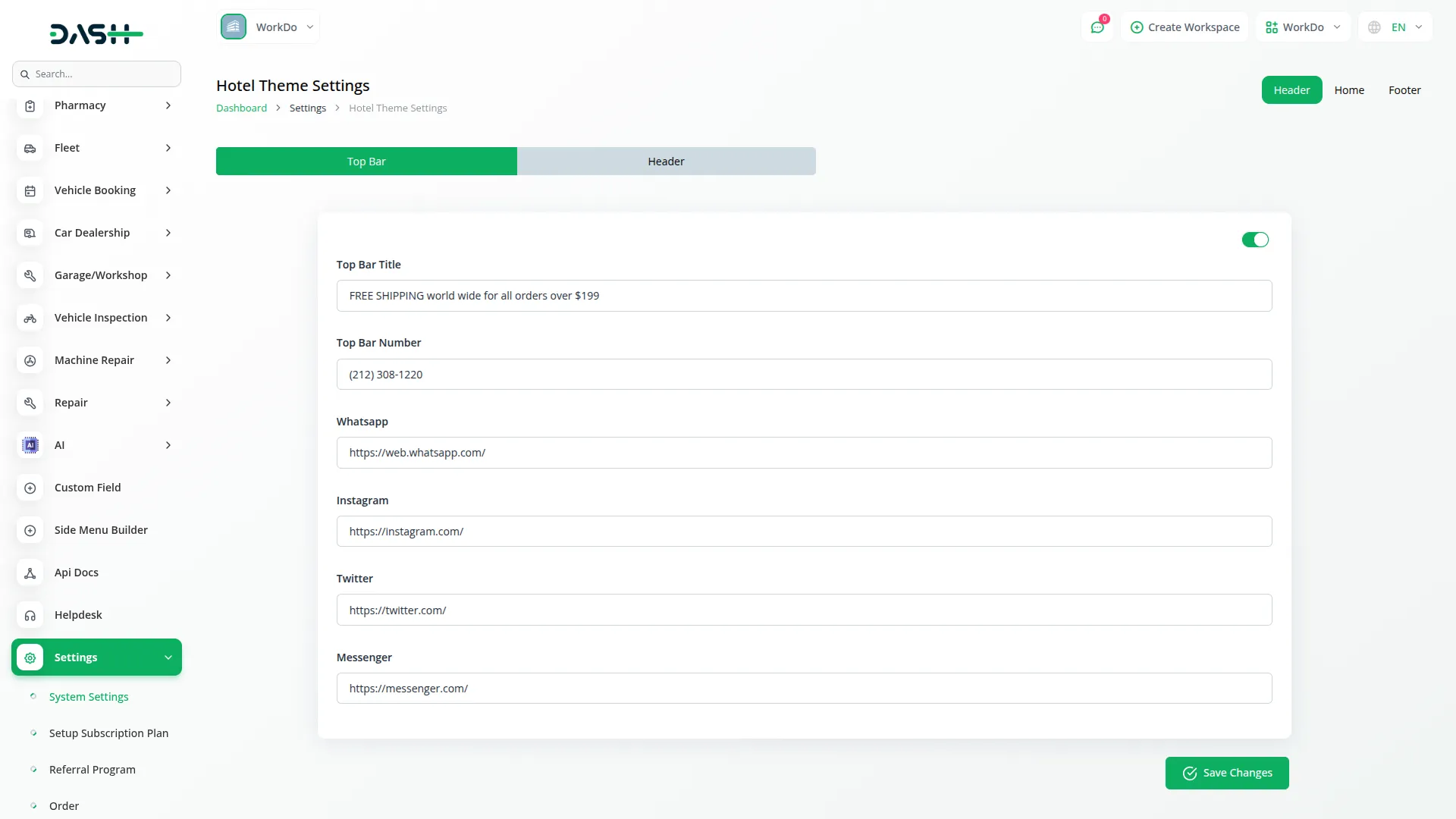The height and width of the screenshot is (819, 1456).
Task: Switch to the Header sub-tab
Action: click(x=666, y=162)
